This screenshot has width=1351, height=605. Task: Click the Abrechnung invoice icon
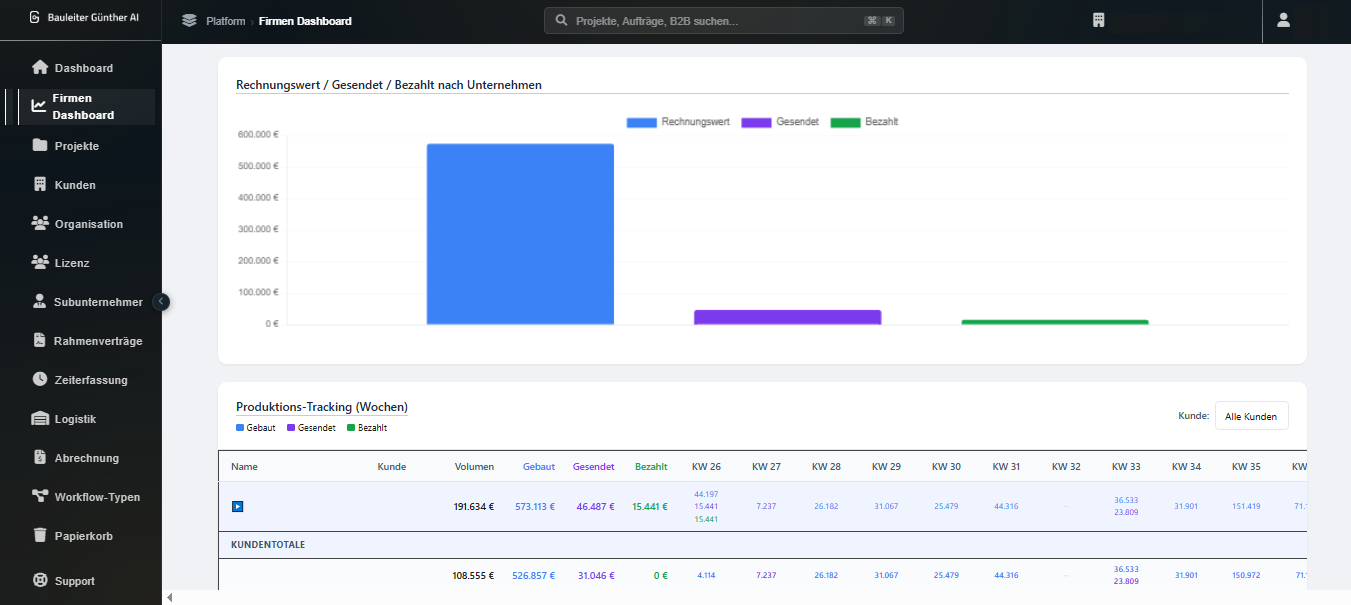(x=40, y=458)
